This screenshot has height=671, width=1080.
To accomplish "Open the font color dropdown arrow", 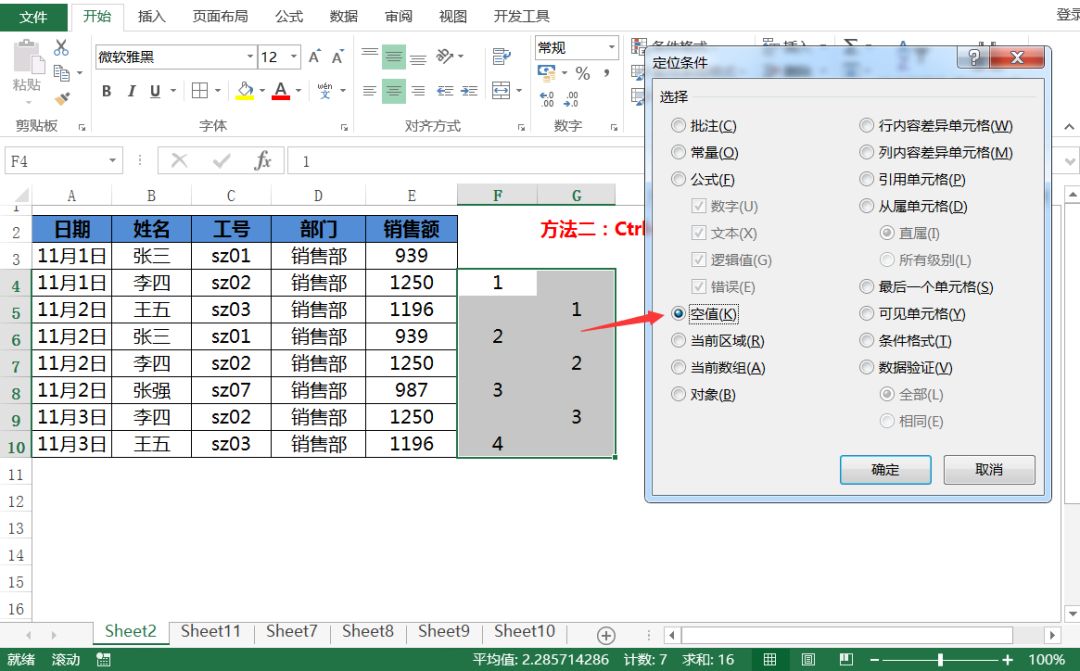I will pyautogui.click(x=298, y=91).
